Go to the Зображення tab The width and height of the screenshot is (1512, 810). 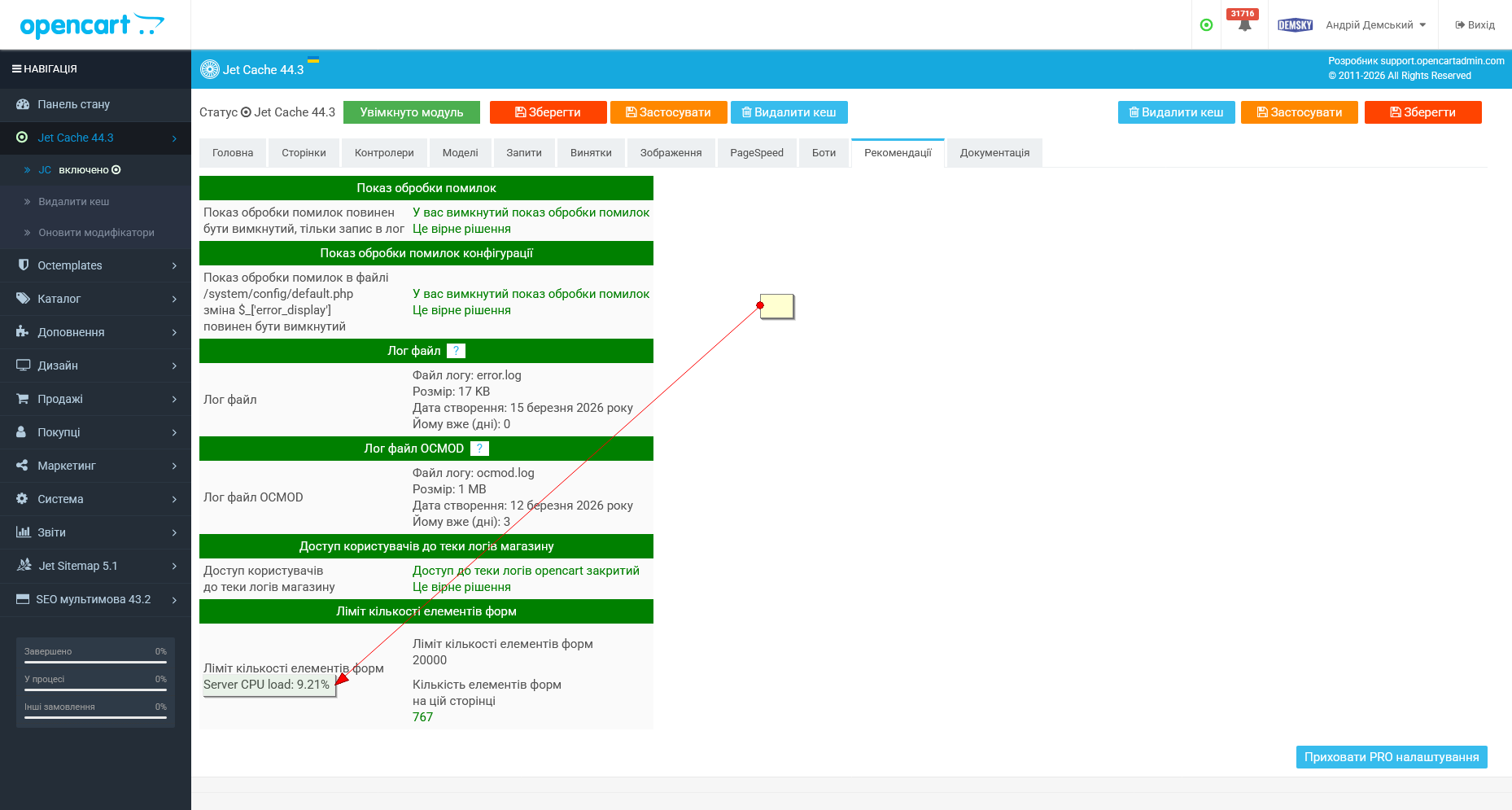pyautogui.click(x=671, y=153)
